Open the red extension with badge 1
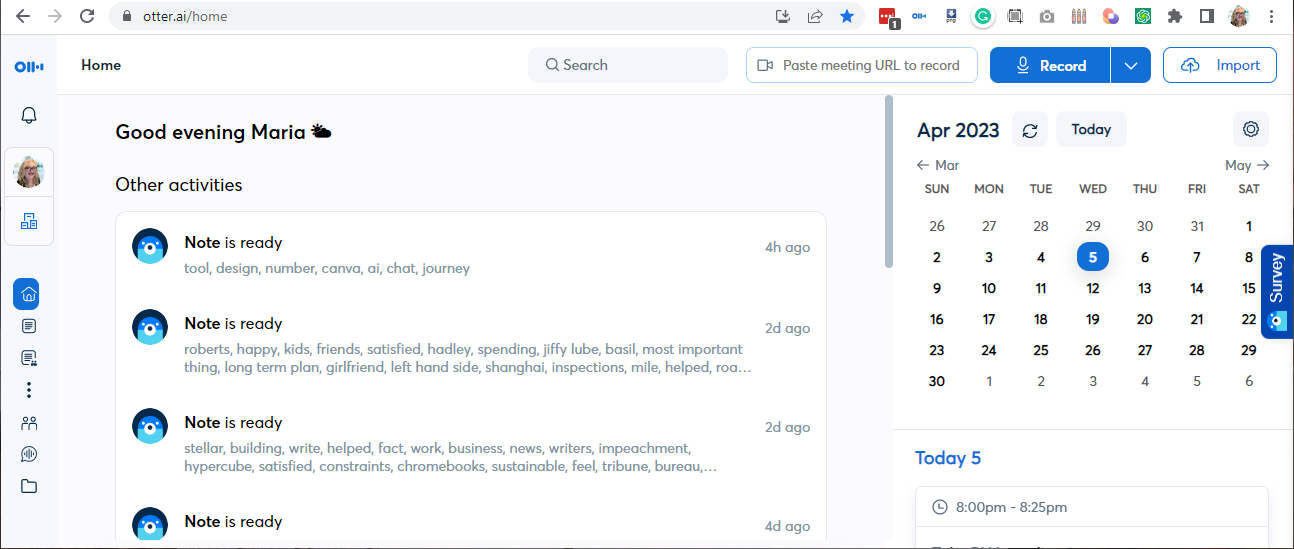 tap(887, 17)
